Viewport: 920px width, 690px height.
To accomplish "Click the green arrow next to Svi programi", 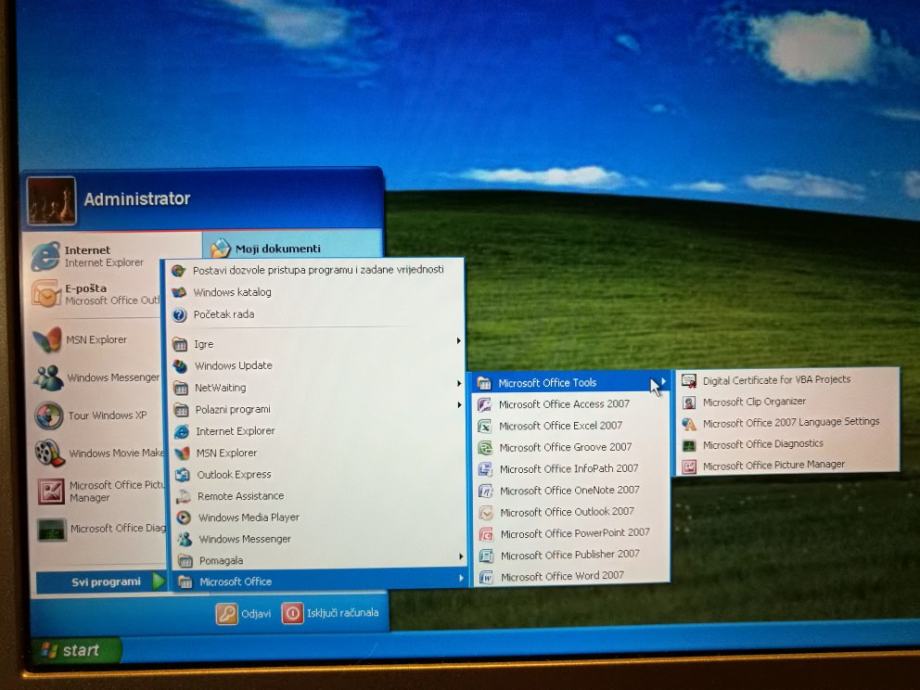I will pyautogui.click(x=158, y=581).
